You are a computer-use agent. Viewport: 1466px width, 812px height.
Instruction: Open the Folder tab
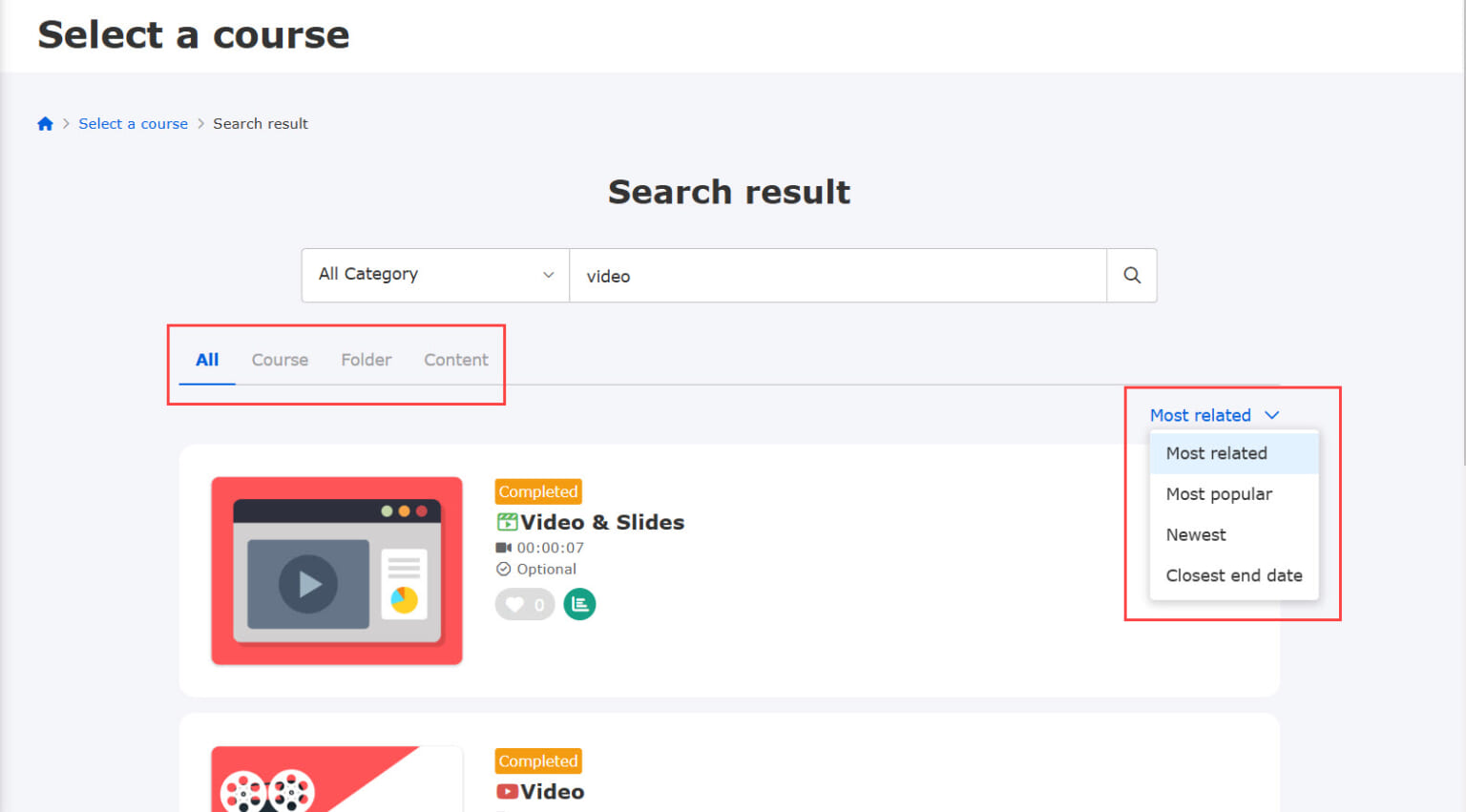pos(366,360)
